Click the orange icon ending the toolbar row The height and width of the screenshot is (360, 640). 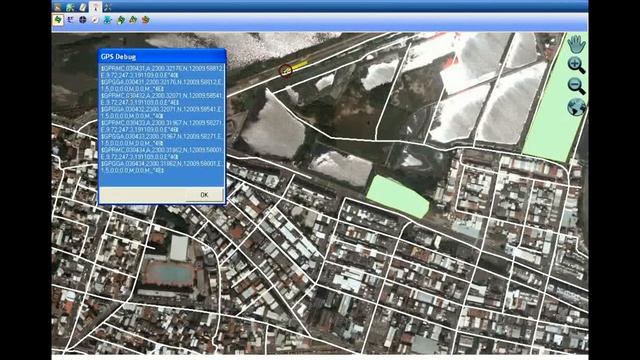pos(145,20)
